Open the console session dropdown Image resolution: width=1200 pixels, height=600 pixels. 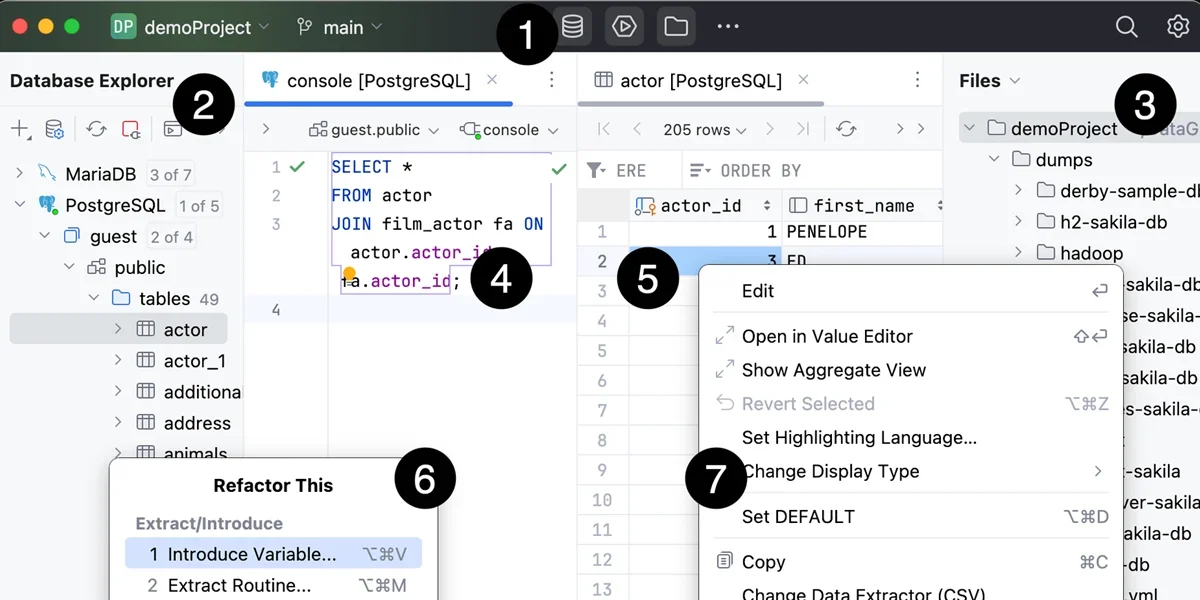[x=509, y=130]
